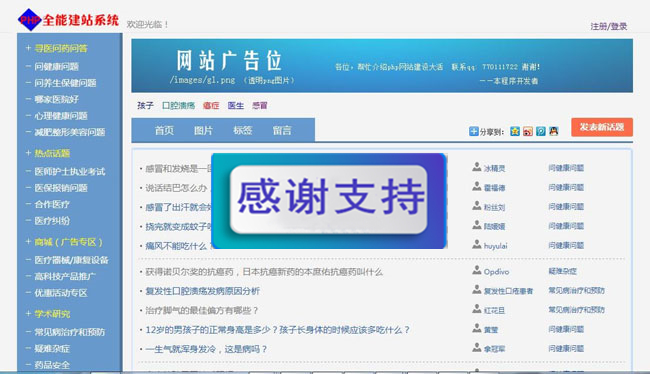Screen dimensions: 650x374
Task: Select the 感冒 tag
Action: [260, 105]
